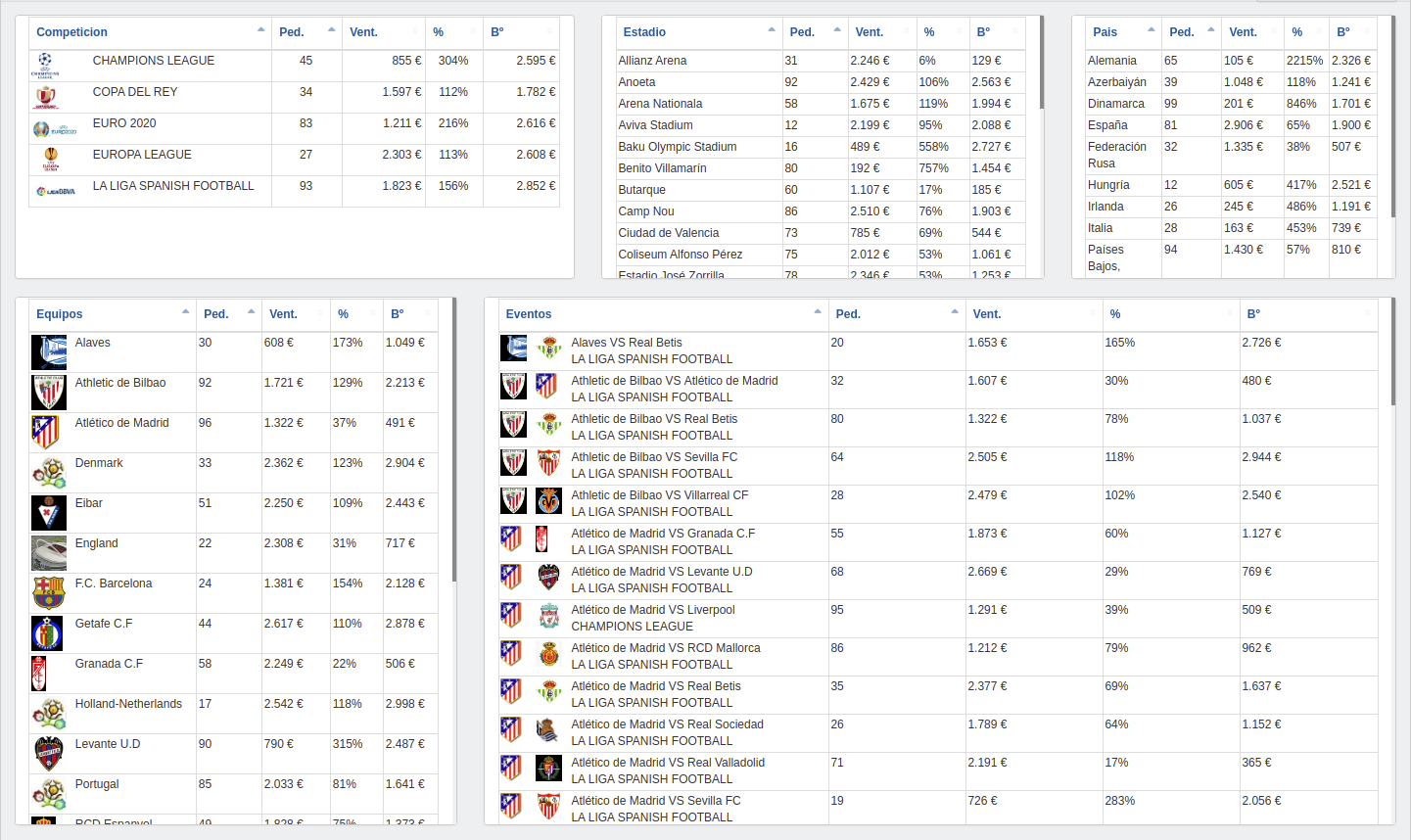Click the Athletic de Bilbao team crest

pyautogui.click(x=49, y=393)
